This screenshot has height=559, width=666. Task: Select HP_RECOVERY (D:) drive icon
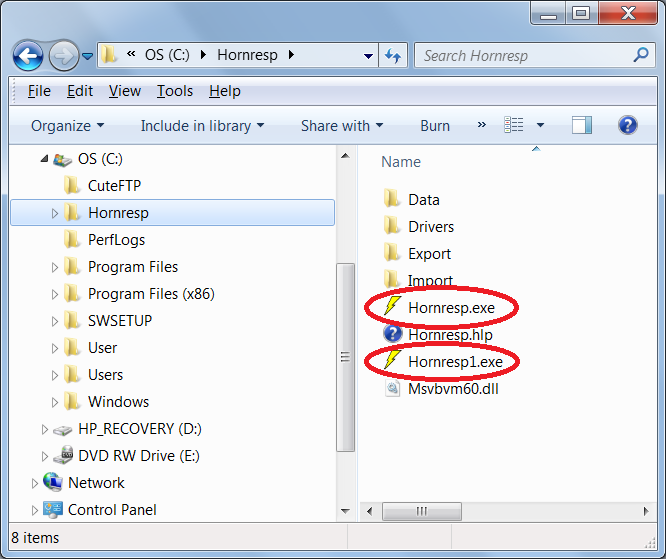pos(62,429)
